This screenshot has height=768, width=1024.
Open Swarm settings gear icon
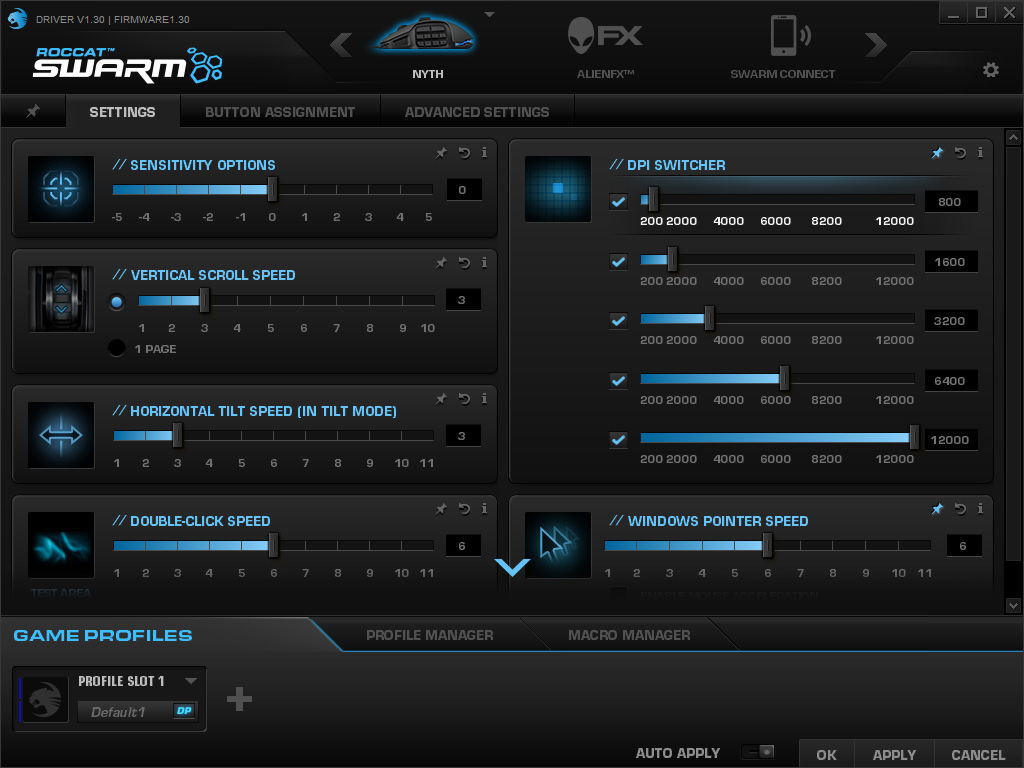coord(990,70)
